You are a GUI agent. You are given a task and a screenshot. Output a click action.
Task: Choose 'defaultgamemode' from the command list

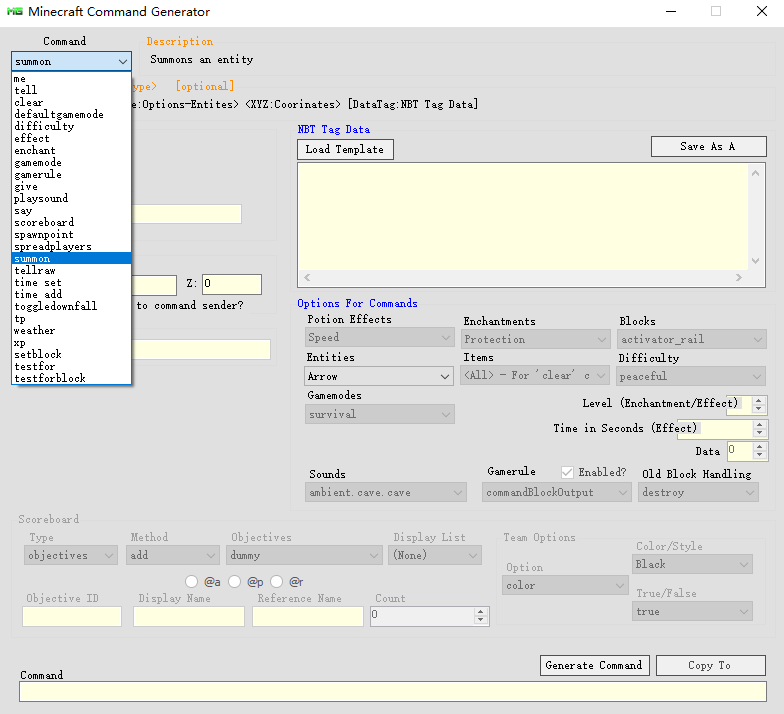[x=72, y=114]
